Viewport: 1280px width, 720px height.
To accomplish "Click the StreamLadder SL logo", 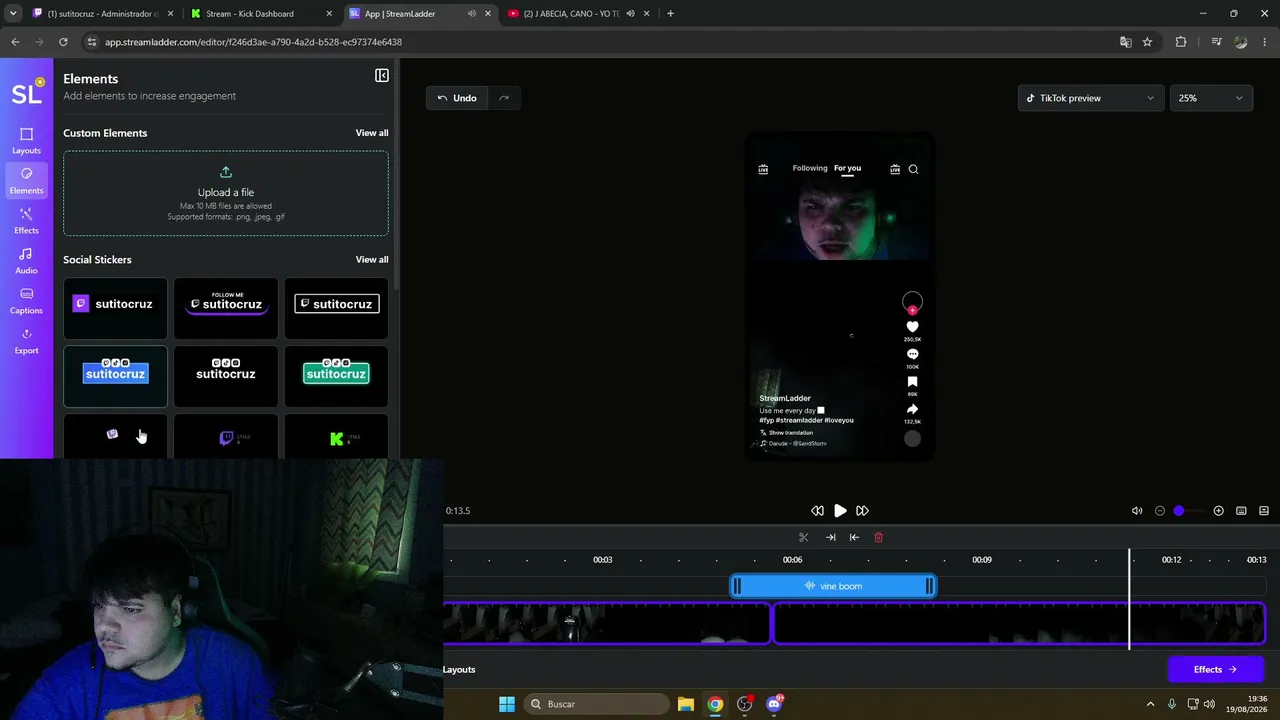I will tap(27, 92).
